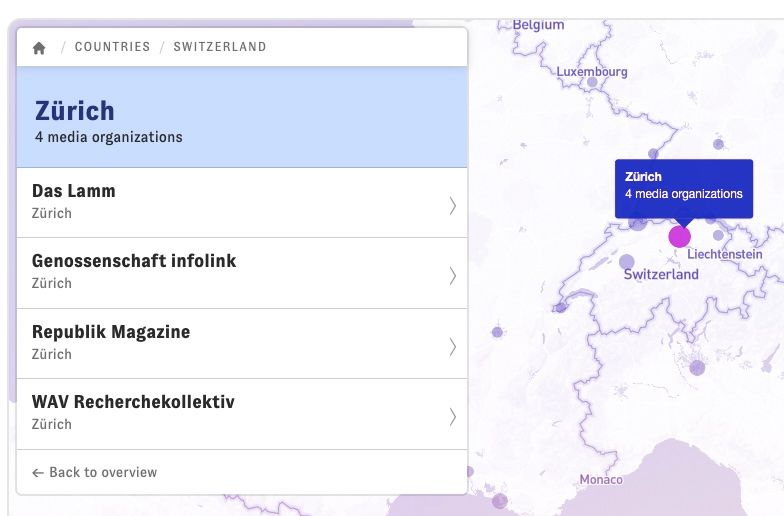Select the map marker near Luxembourg
The image size is (784, 516).
point(592,82)
